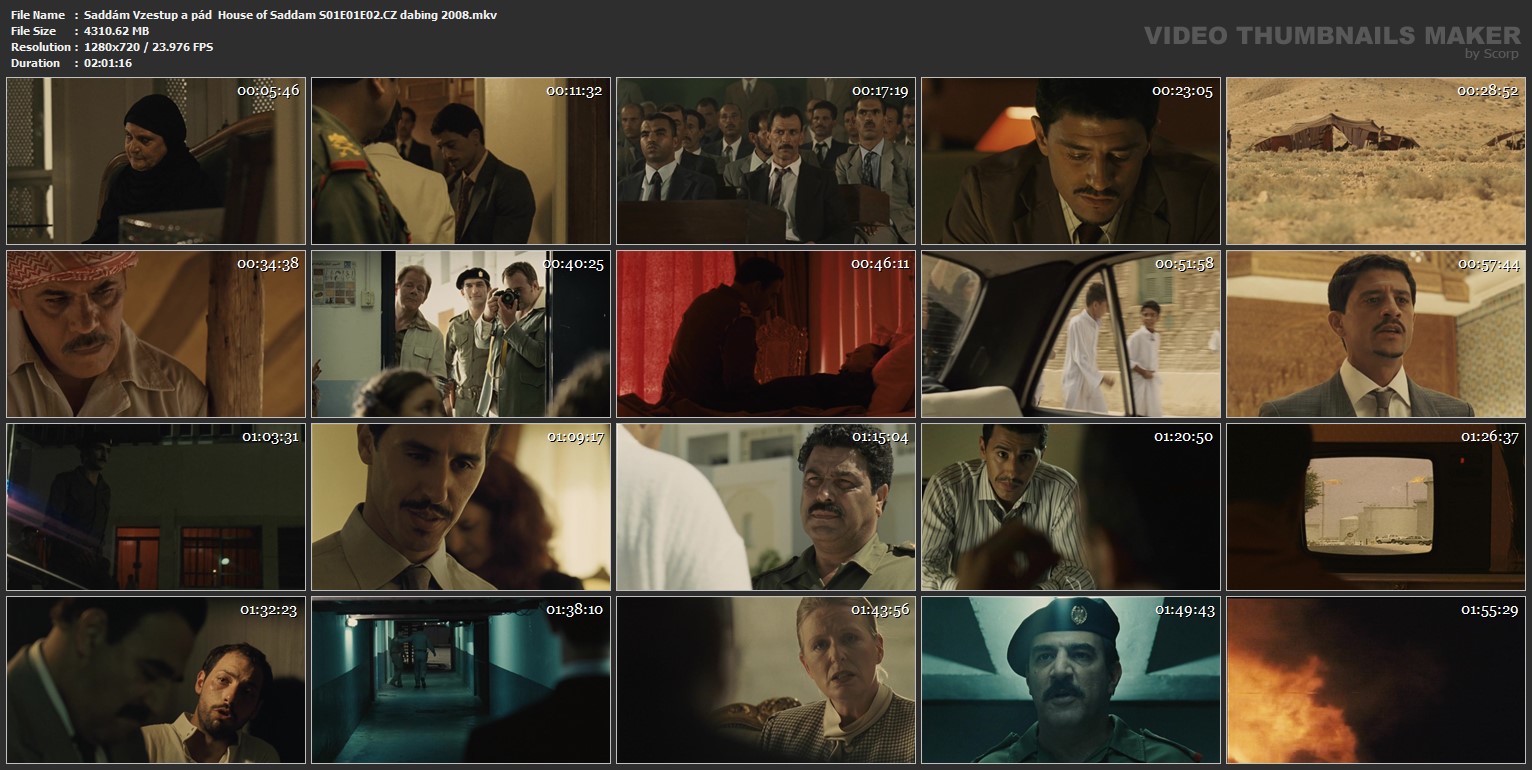Select the red curtain bedroom thumbnail at 00:46:11
1532x770 pixels.
(765, 334)
